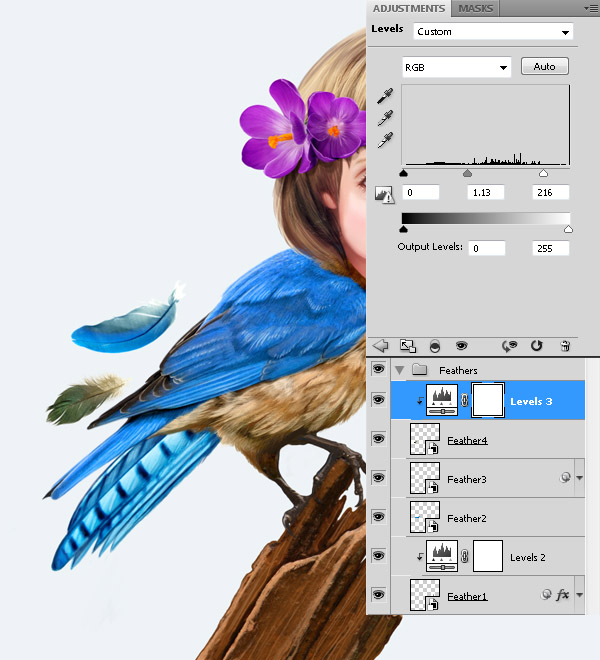The image size is (600, 660).
Task: Click smart filter icon on Feather1
Action: [x=546, y=594]
